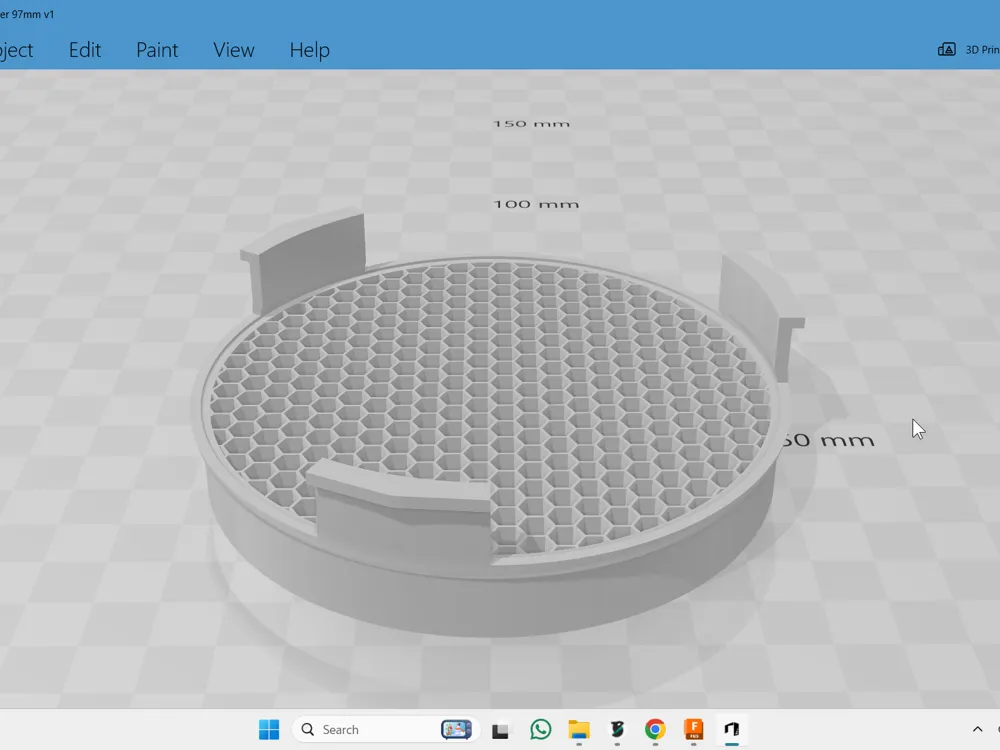Viewport: 1000px width, 750px height.
Task: Open Task View from the taskbar
Action: point(502,730)
